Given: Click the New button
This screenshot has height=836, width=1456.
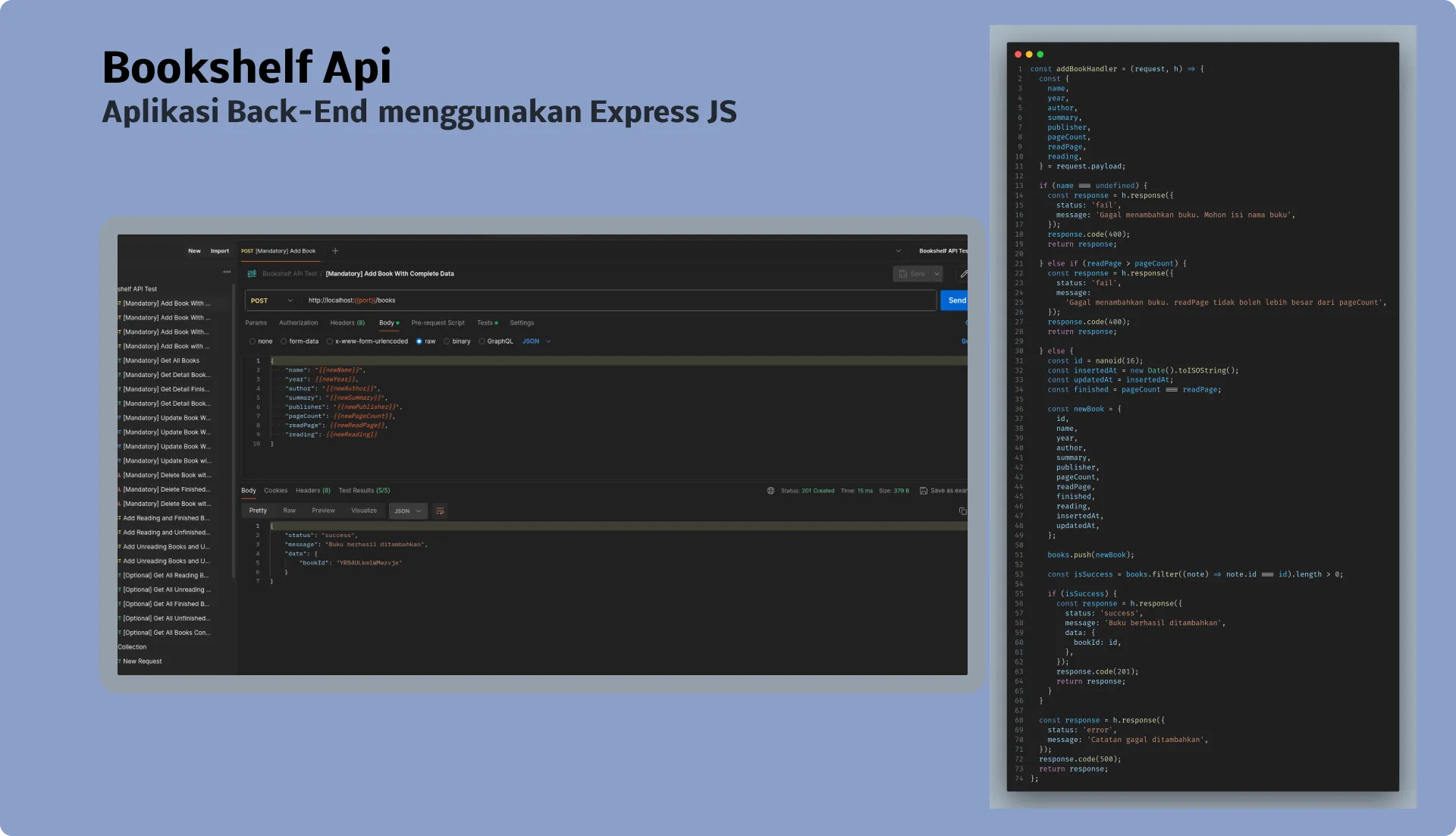Looking at the screenshot, I should click(195, 251).
